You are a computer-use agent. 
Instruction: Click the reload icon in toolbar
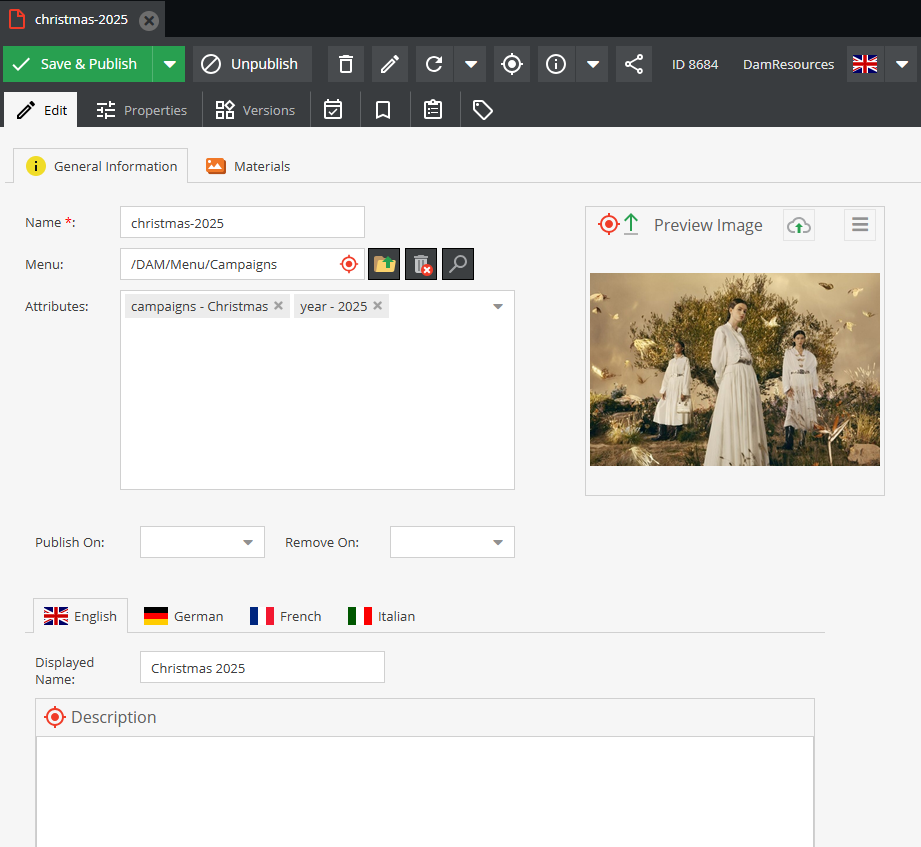pos(434,64)
